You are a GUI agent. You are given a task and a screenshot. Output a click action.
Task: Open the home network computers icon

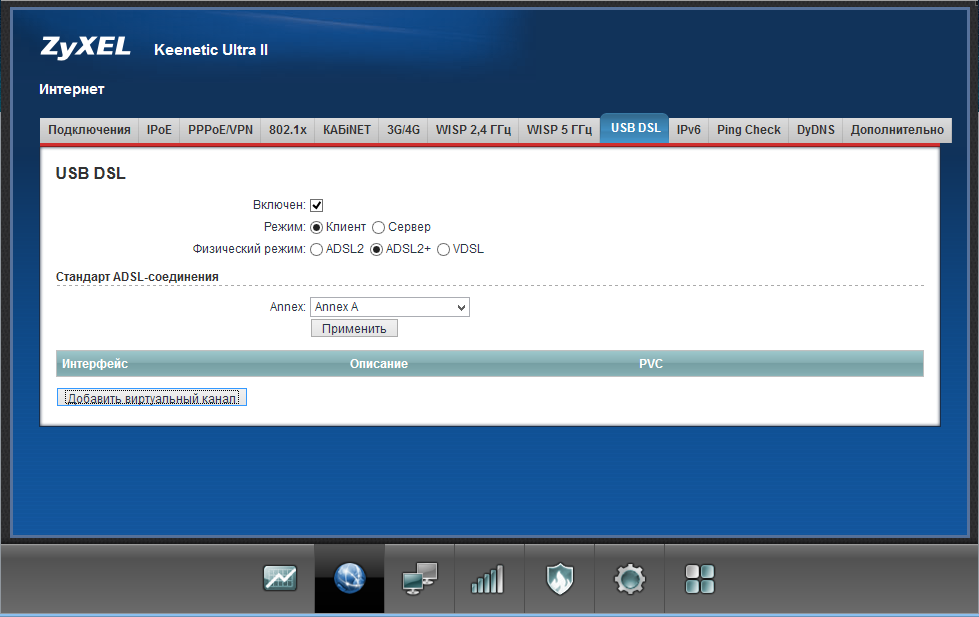click(x=419, y=578)
